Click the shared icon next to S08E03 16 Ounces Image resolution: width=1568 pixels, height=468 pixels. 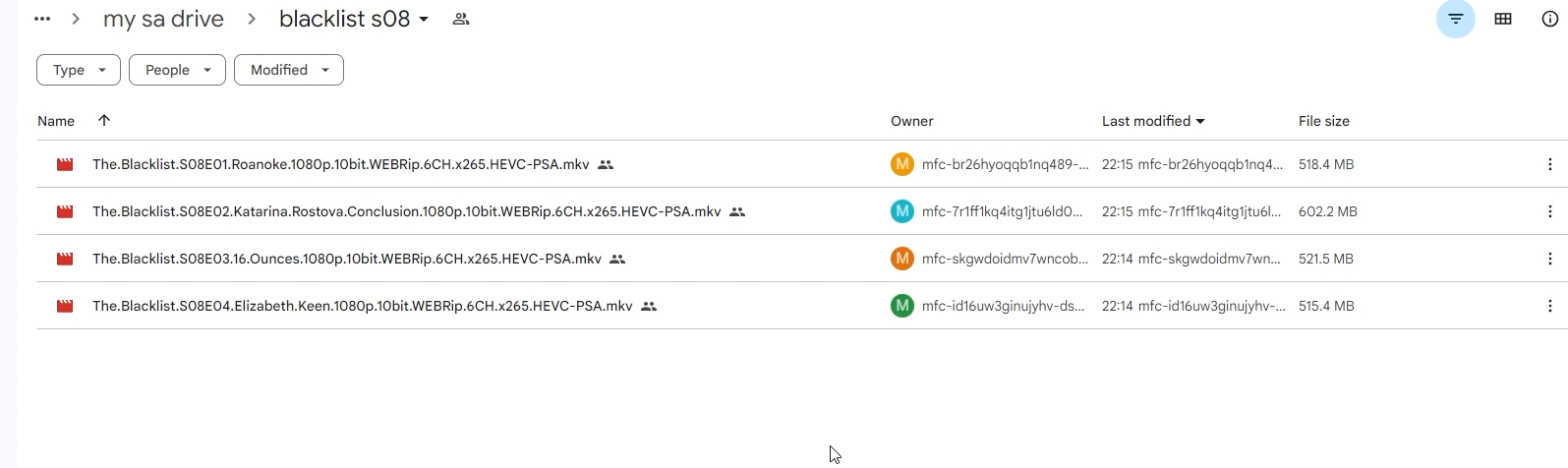click(617, 259)
